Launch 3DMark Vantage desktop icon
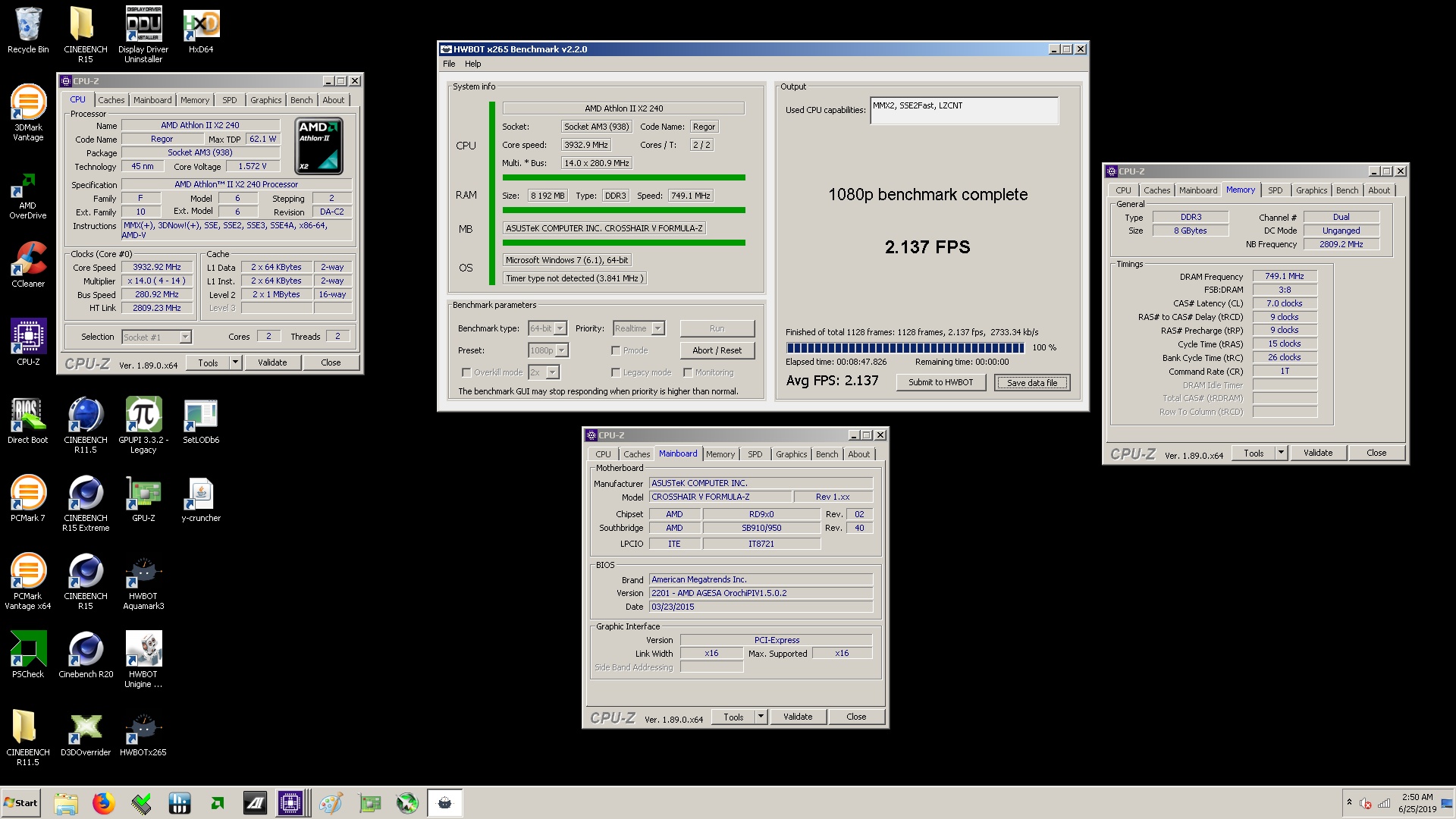The image size is (1456, 819). pyautogui.click(x=28, y=112)
